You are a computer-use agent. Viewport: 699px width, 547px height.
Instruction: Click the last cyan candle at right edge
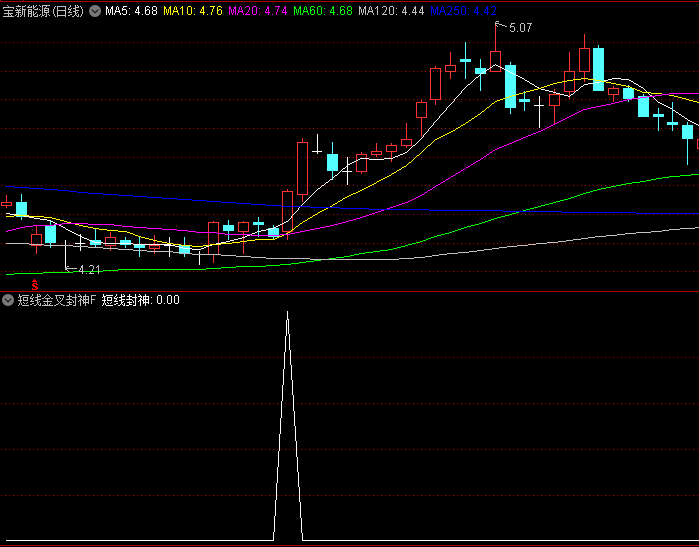pyautogui.click(x=688, y=132)
